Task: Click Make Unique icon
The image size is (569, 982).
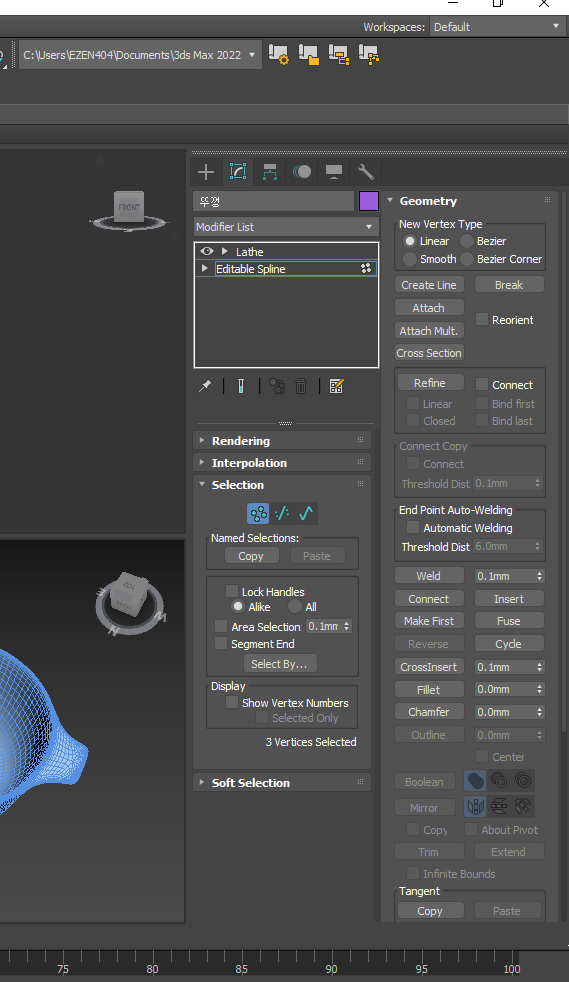Action: pos(277,386)
